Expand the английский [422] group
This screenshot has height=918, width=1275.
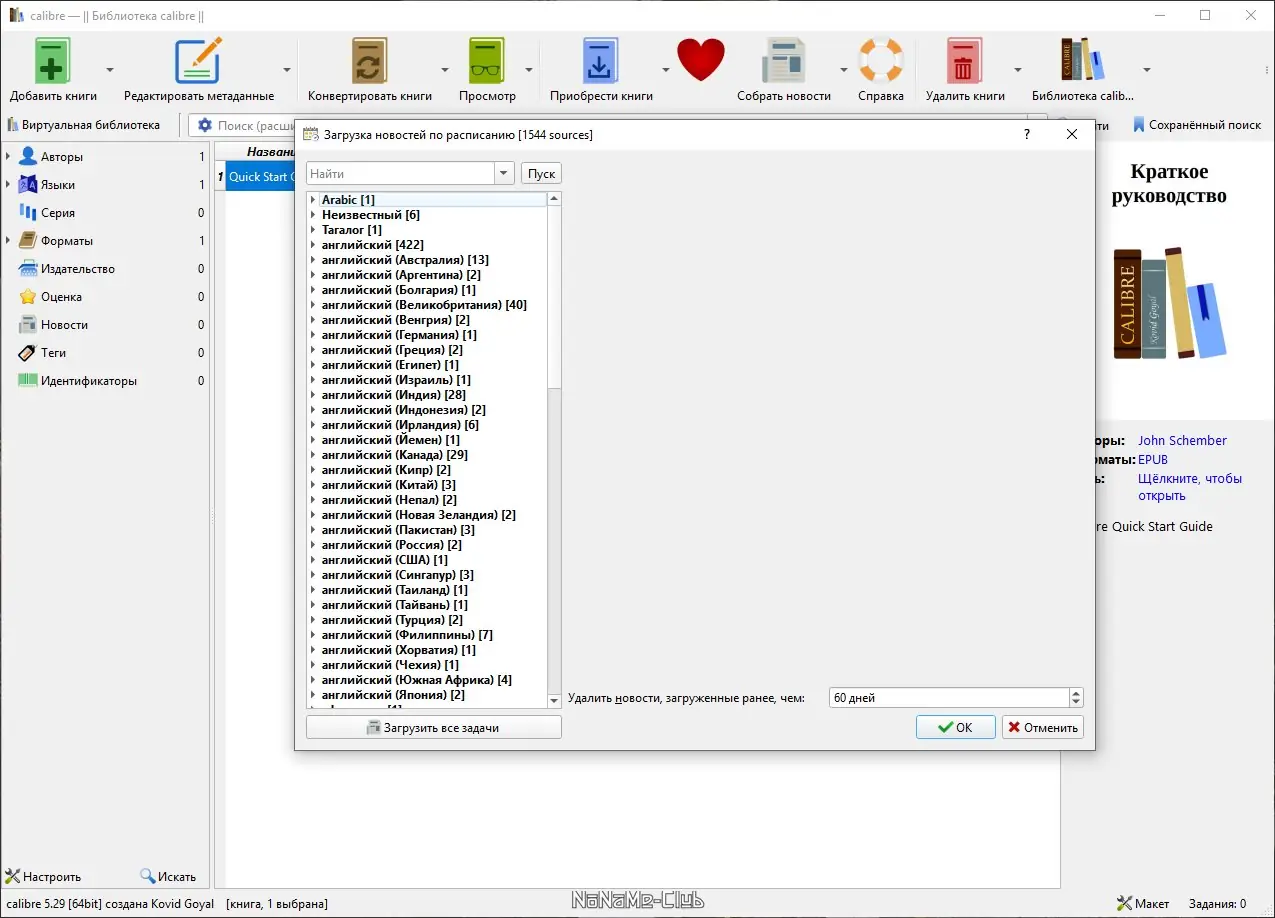click(313, 245)
